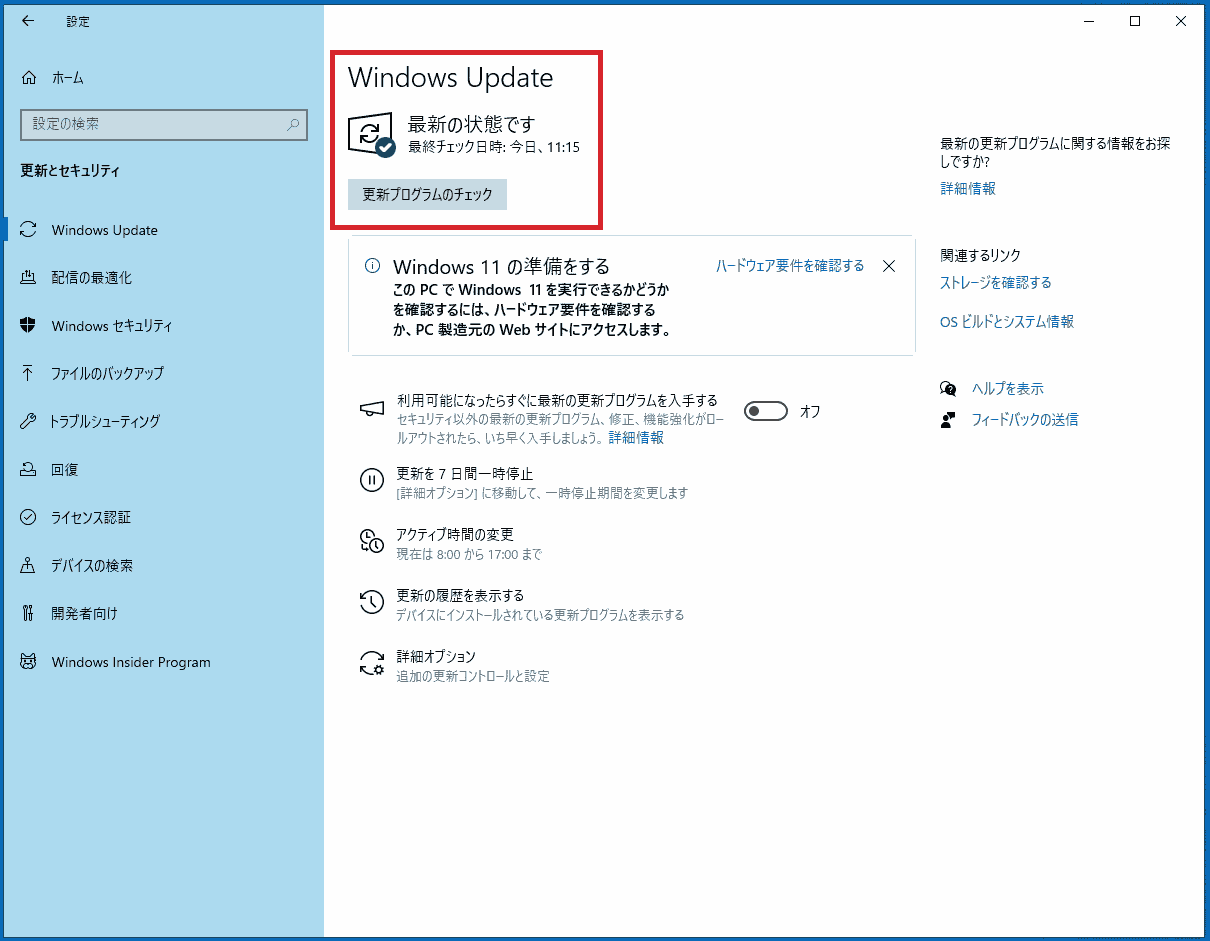Select トラブルシューティング in the sidebar
Viewport: 1210px width, 941px height.
pyautogui.click(x=164, y=421)
